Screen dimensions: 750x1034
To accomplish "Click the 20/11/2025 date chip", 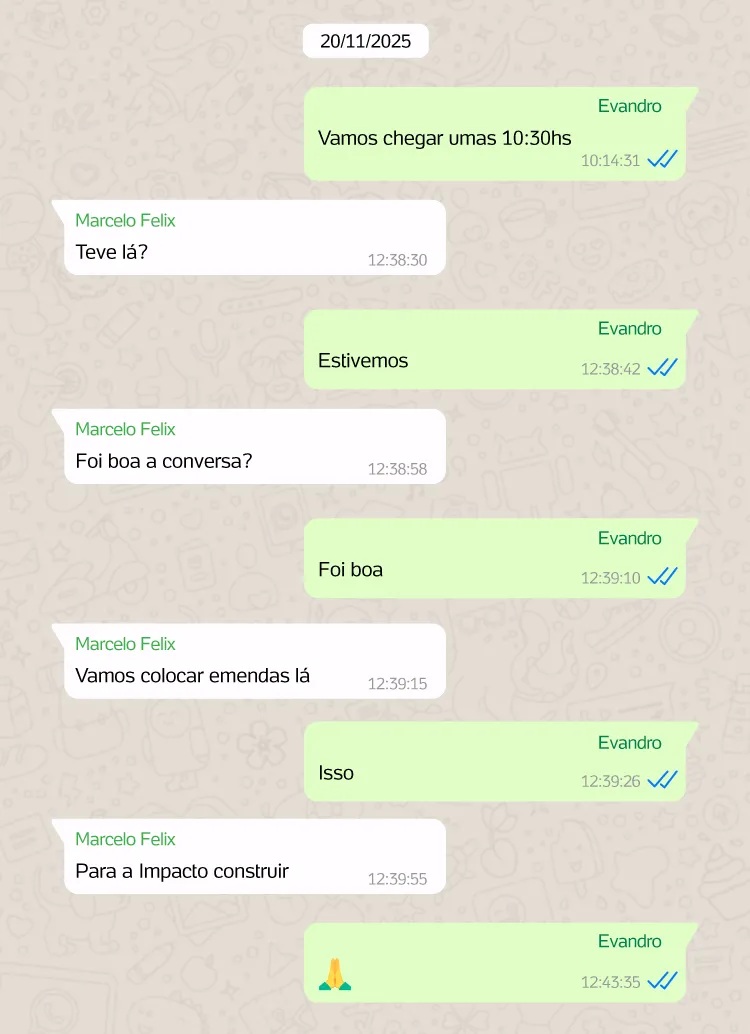I will coord(365,41).
